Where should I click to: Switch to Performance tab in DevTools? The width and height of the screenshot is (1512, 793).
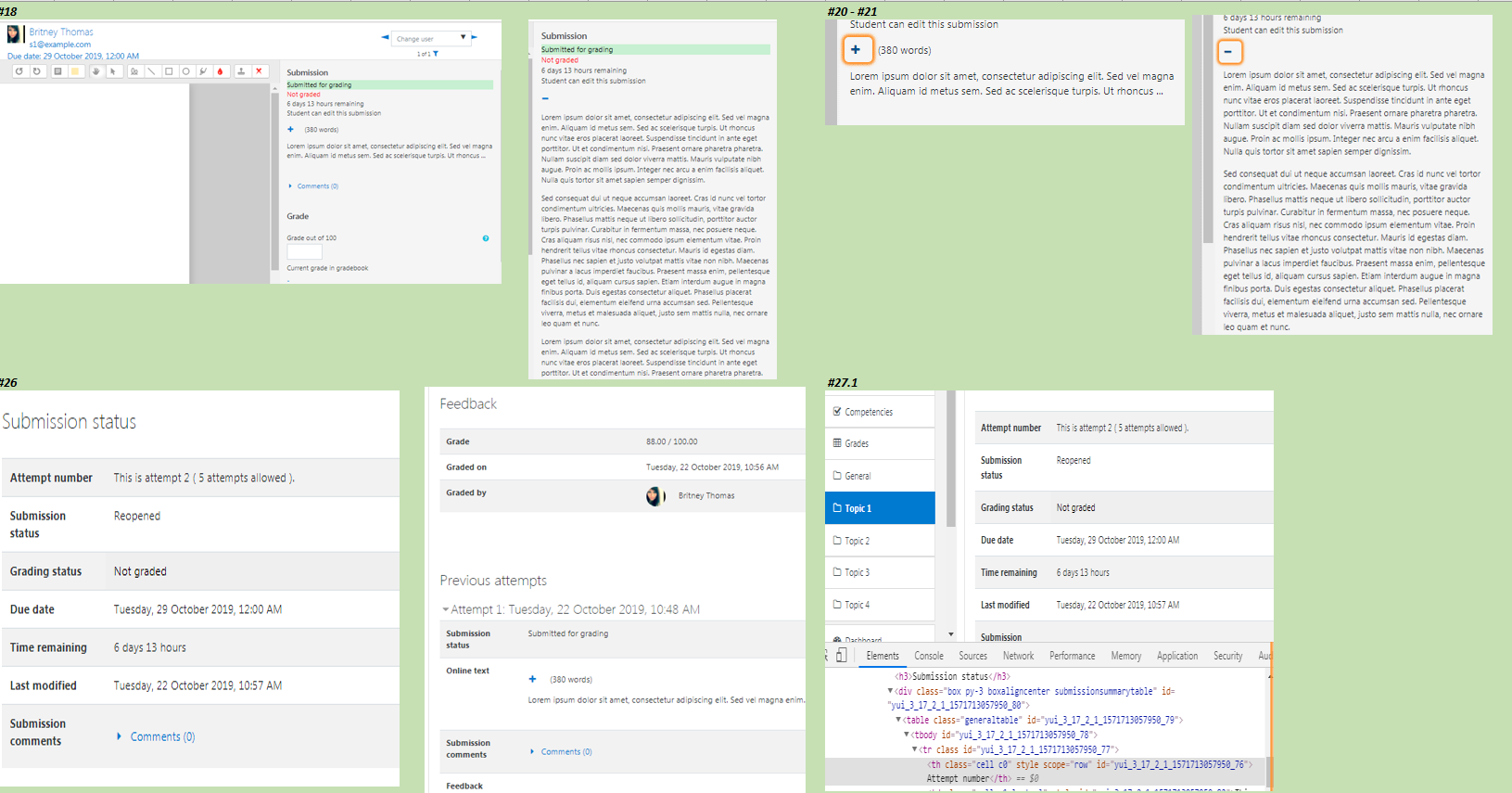coord(1073,656)
